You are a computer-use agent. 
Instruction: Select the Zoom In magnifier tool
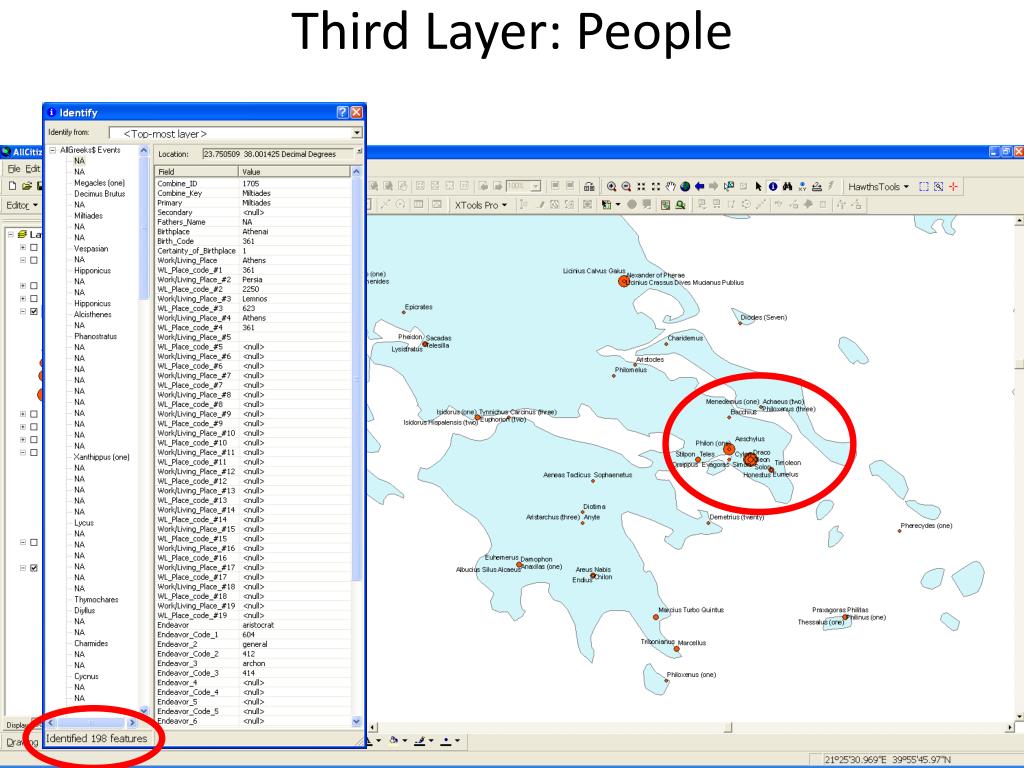click(x=611, y=187)
